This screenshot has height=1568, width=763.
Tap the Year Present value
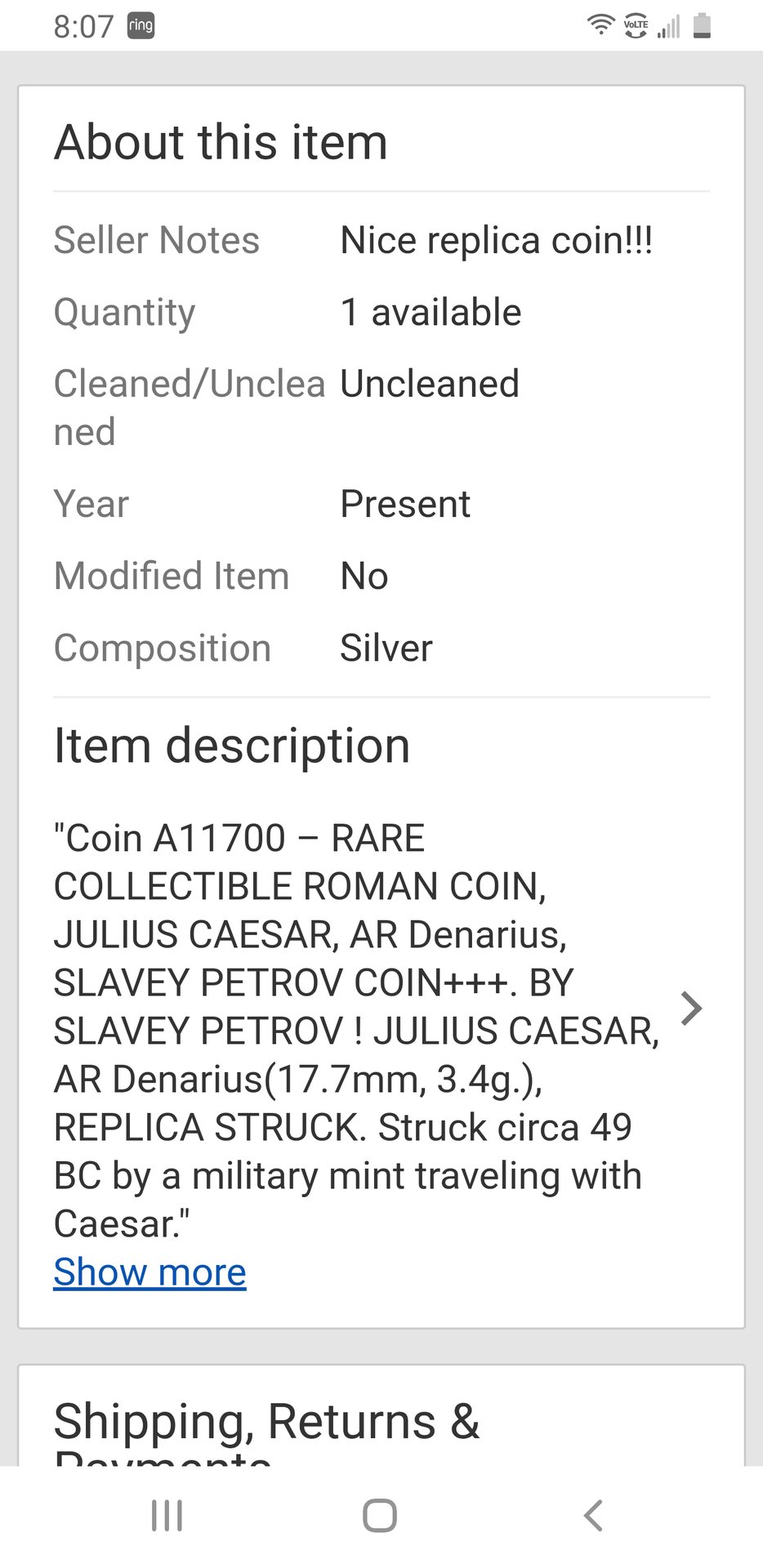(x=405, y=504)
